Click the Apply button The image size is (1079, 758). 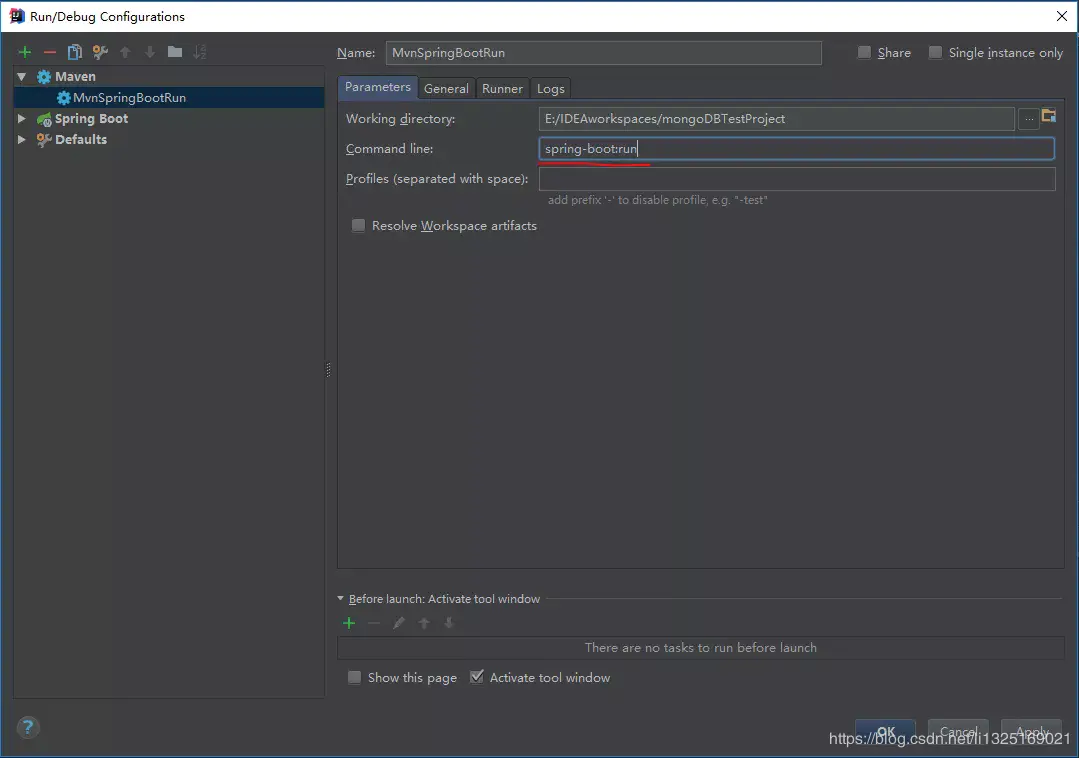[1032, 732]
